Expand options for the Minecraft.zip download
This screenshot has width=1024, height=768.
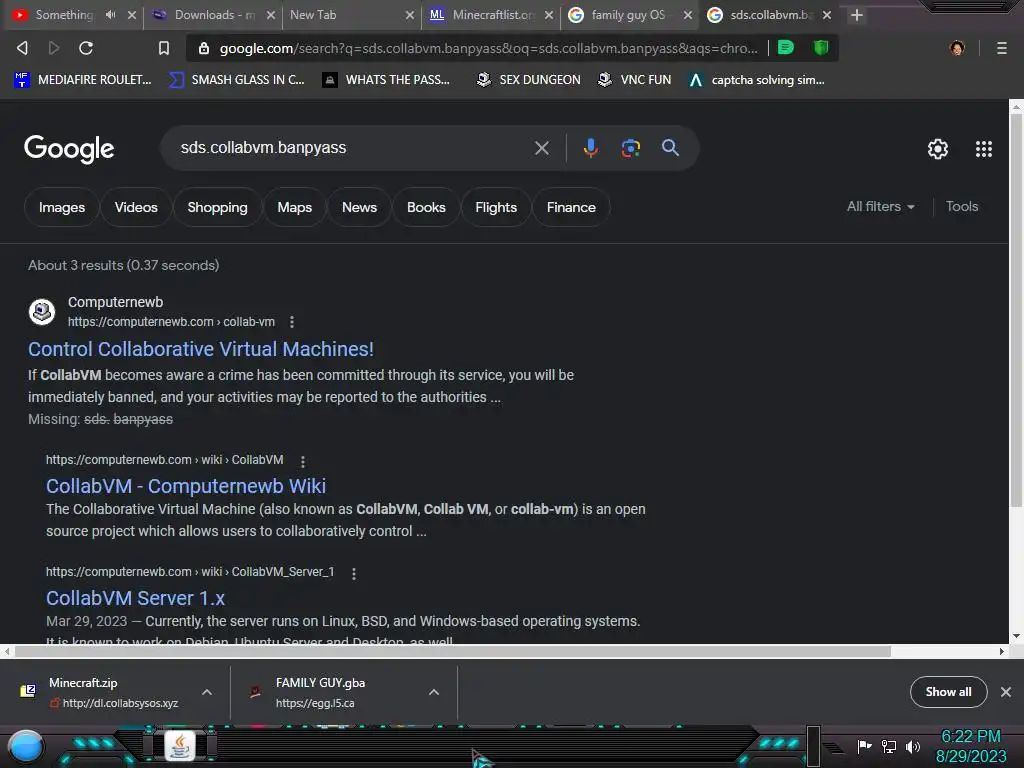(x=207, y=692)
